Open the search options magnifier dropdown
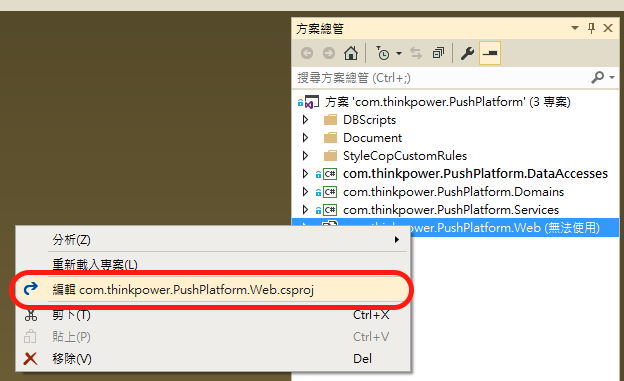Screen dimensions: 624x381 603,77
